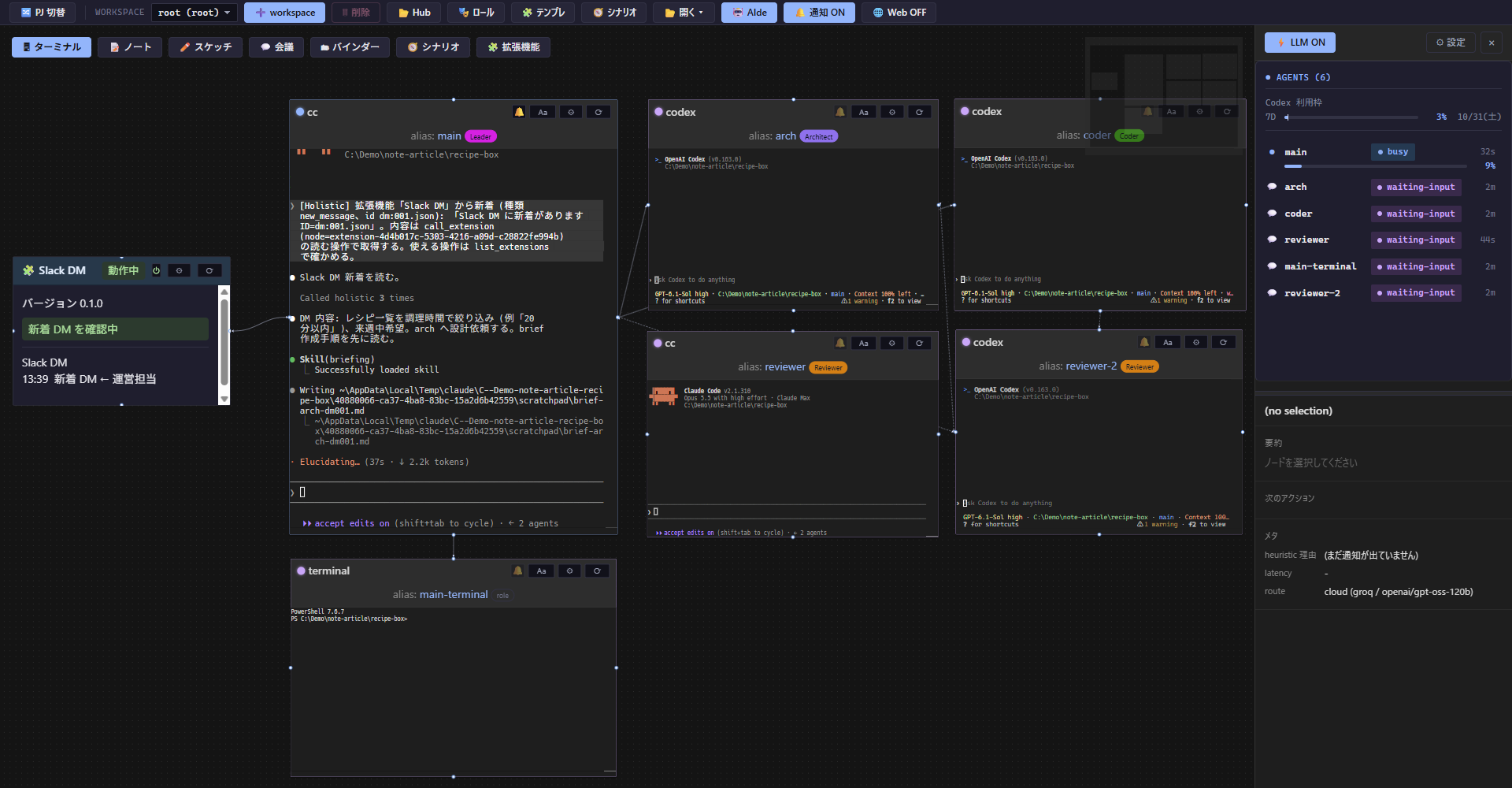Open the テンプレ template menu
The image size is (1512, 788).
tap(543, 13)
